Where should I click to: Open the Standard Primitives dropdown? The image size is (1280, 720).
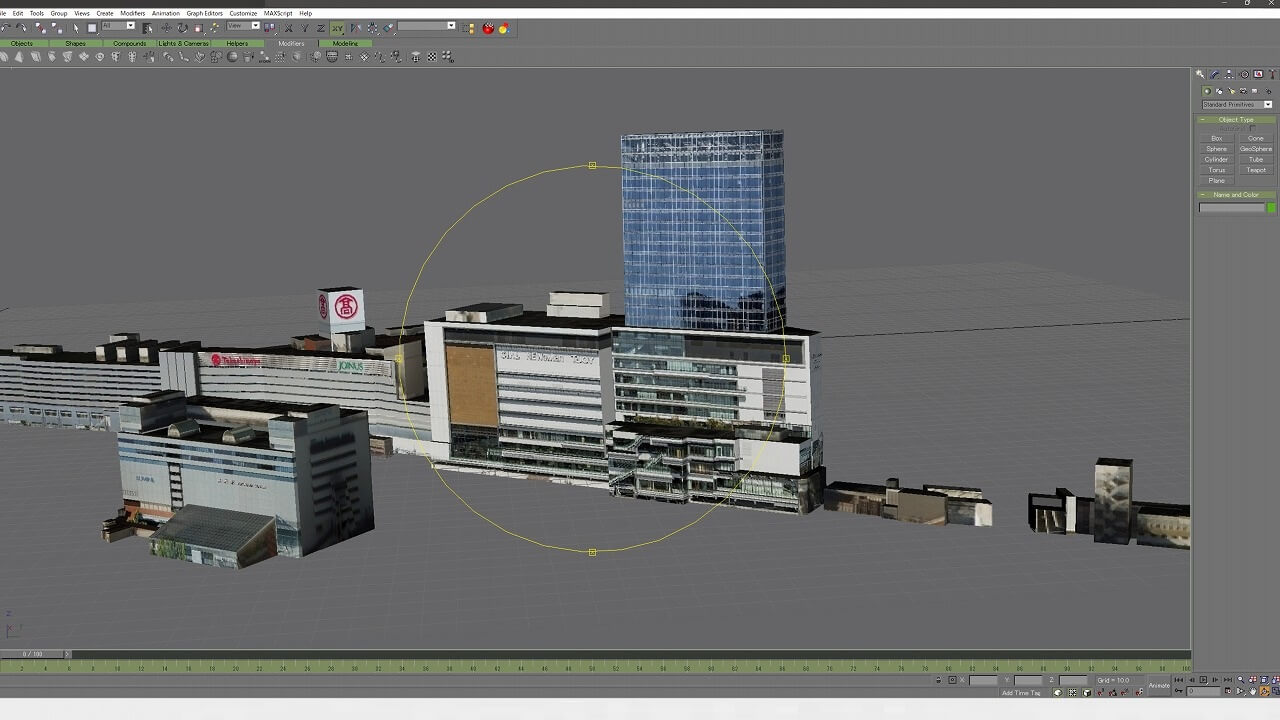click(1237, 104)
